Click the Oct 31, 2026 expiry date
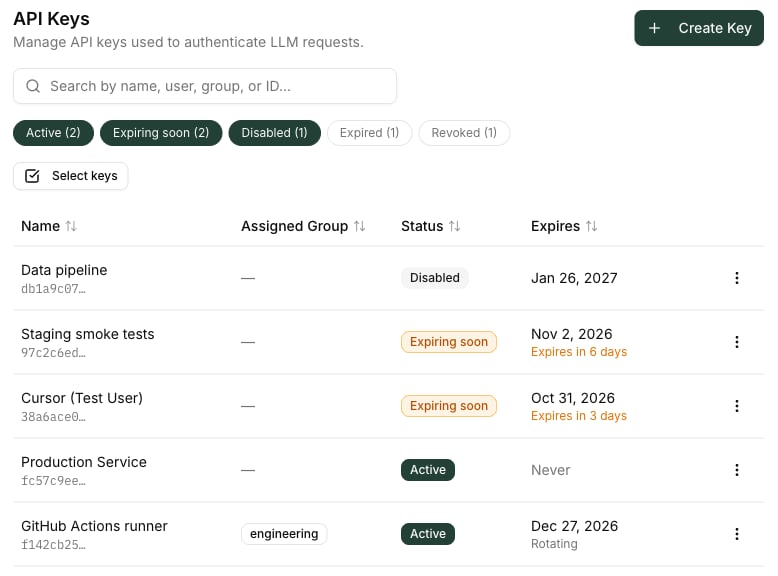This screenshot has width=778, height=576. [573, 398]
